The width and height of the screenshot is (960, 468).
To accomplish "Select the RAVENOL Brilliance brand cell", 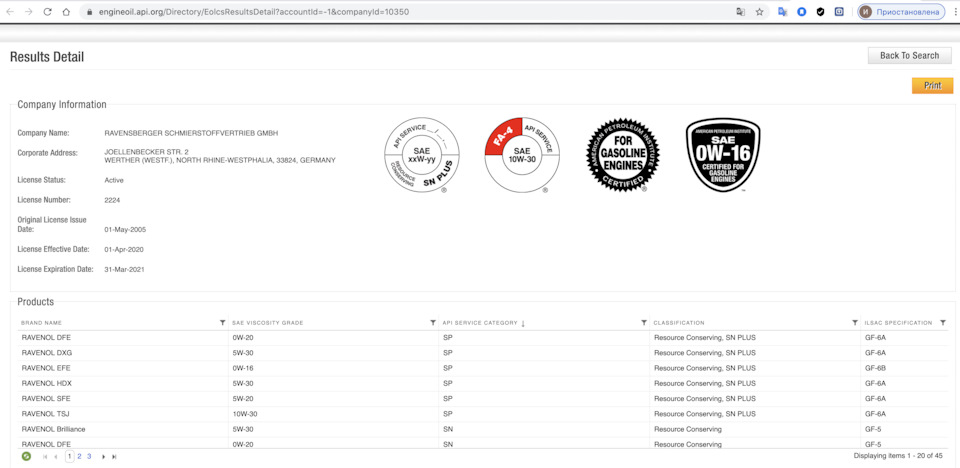I will tap(53, 429).
